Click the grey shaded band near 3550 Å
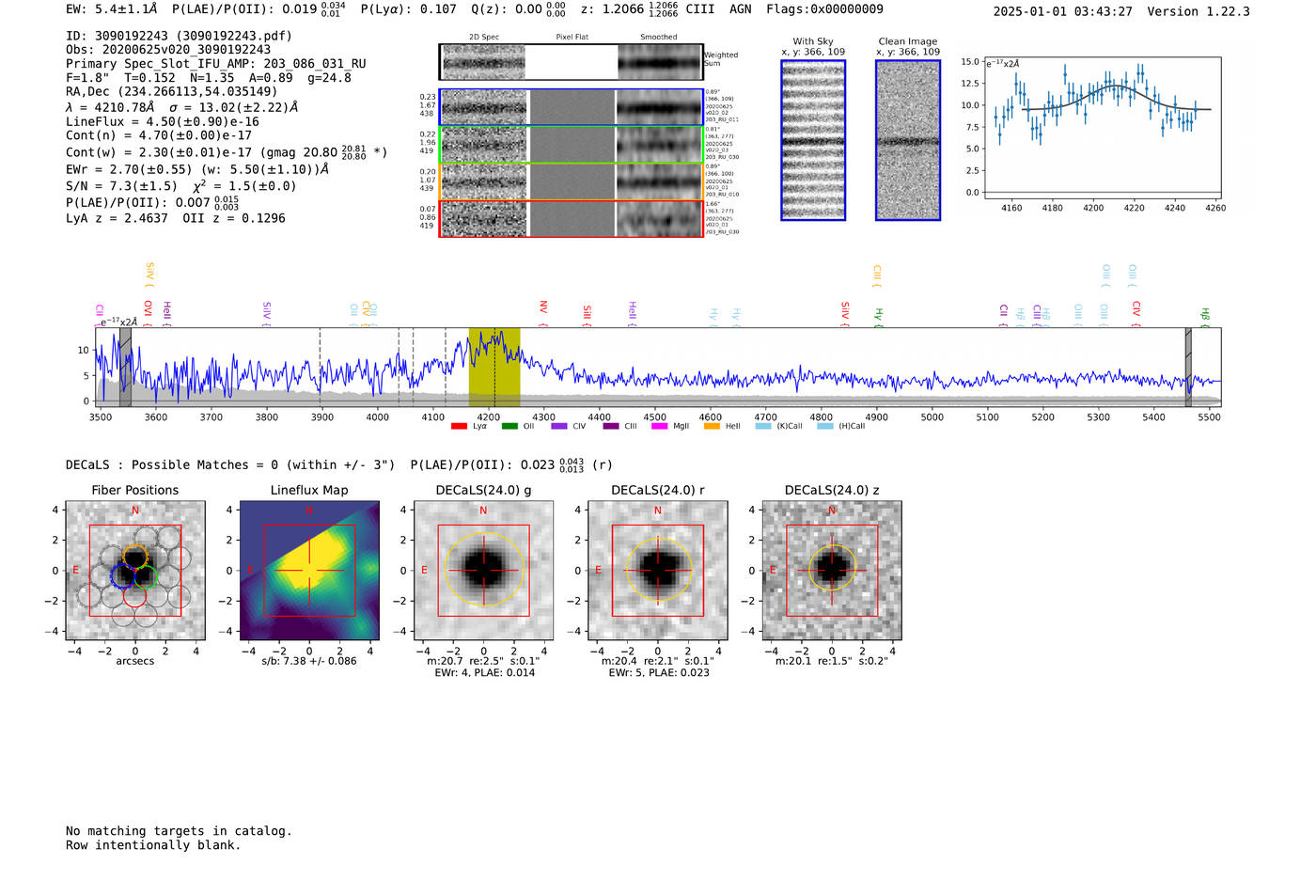This screenshot has height=896, width=1316. pos(126,368)
